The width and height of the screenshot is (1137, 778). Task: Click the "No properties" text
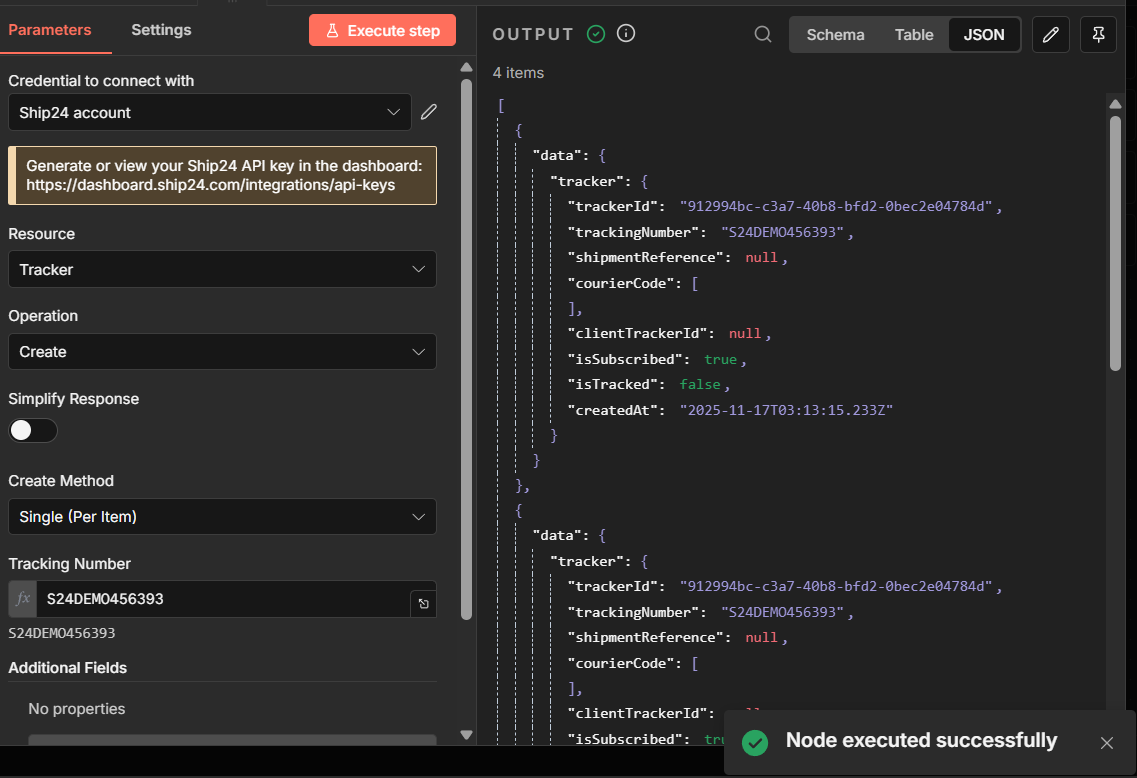pyautogui.click(x=77, y=708)
